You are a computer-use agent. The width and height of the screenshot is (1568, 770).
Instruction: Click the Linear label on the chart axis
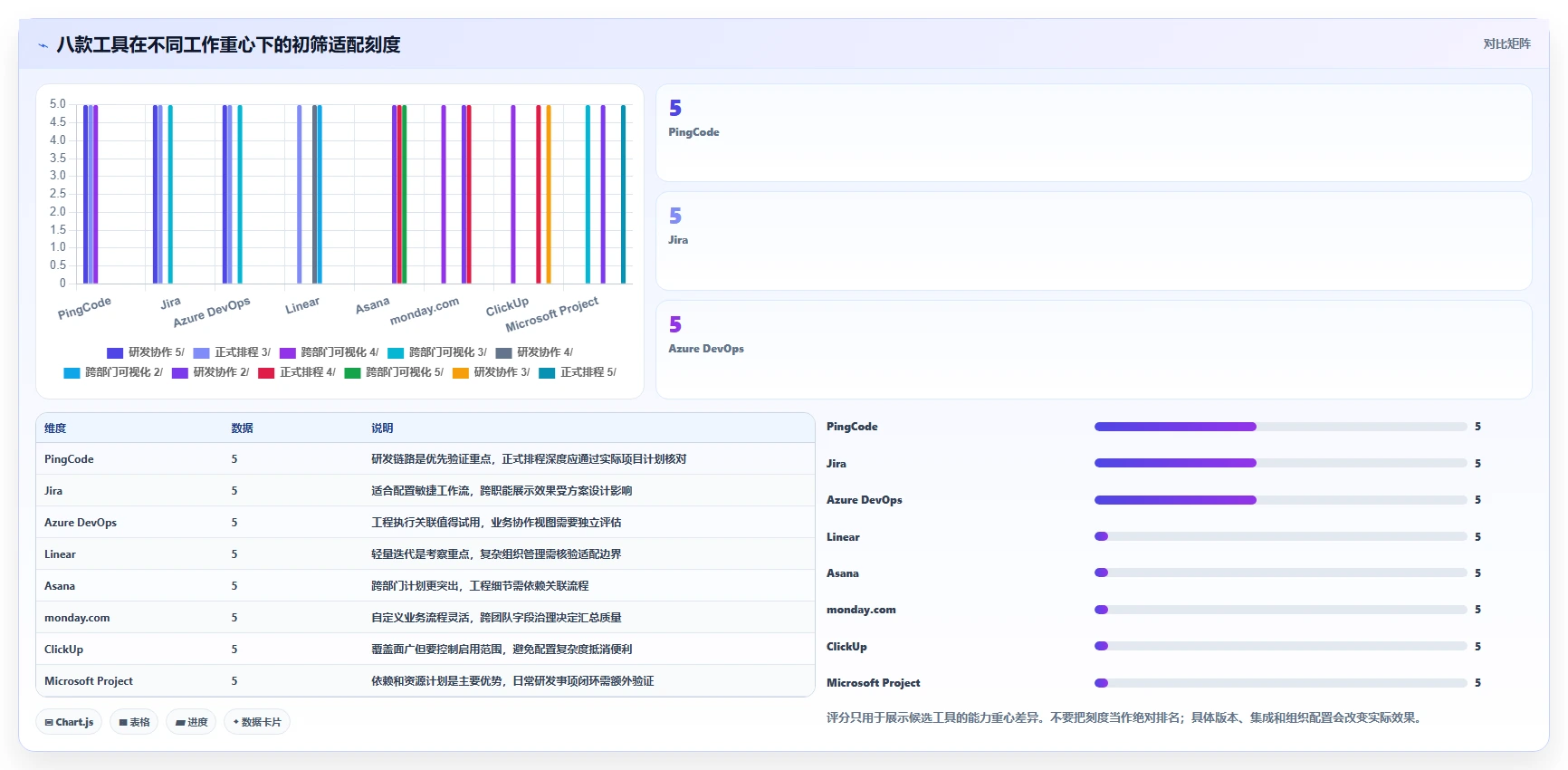[302, 305]
